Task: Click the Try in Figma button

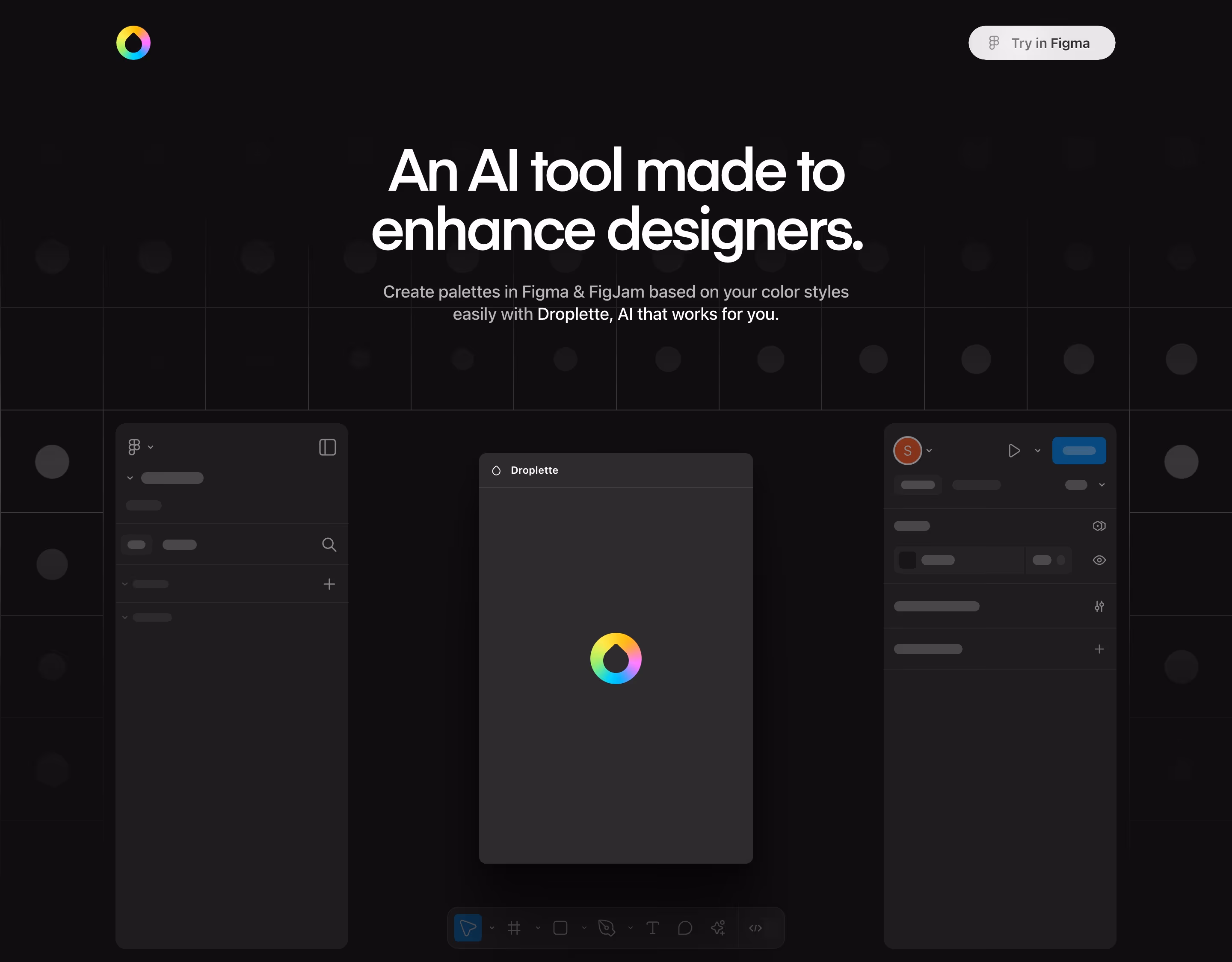Action: tap(1041, 43)
